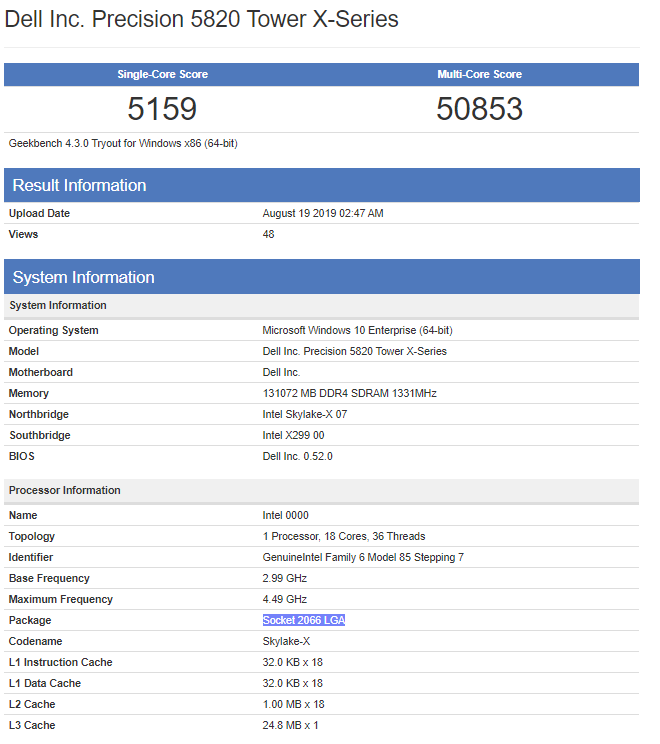Click the value Intel X299 00
The image size is (660, 744).
[293, 435]
